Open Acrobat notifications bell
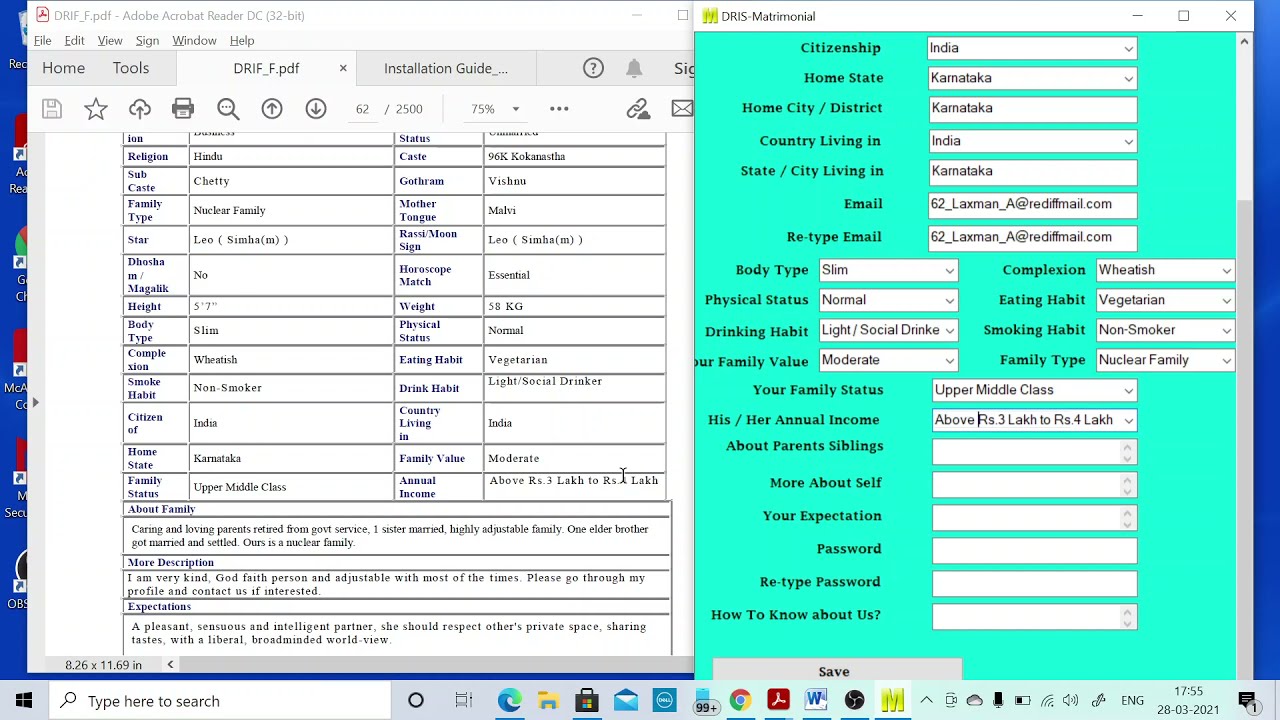Image resolution: width=1280 pixels, height=720 pixels. [x=634, y=68]
